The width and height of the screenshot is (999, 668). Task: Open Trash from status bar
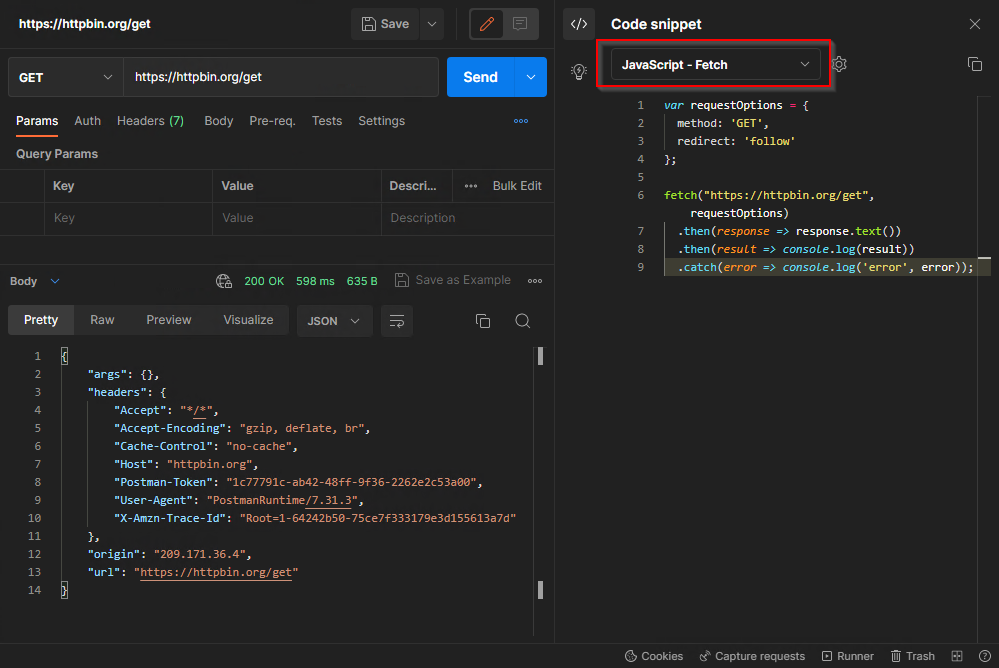(912, 656)
